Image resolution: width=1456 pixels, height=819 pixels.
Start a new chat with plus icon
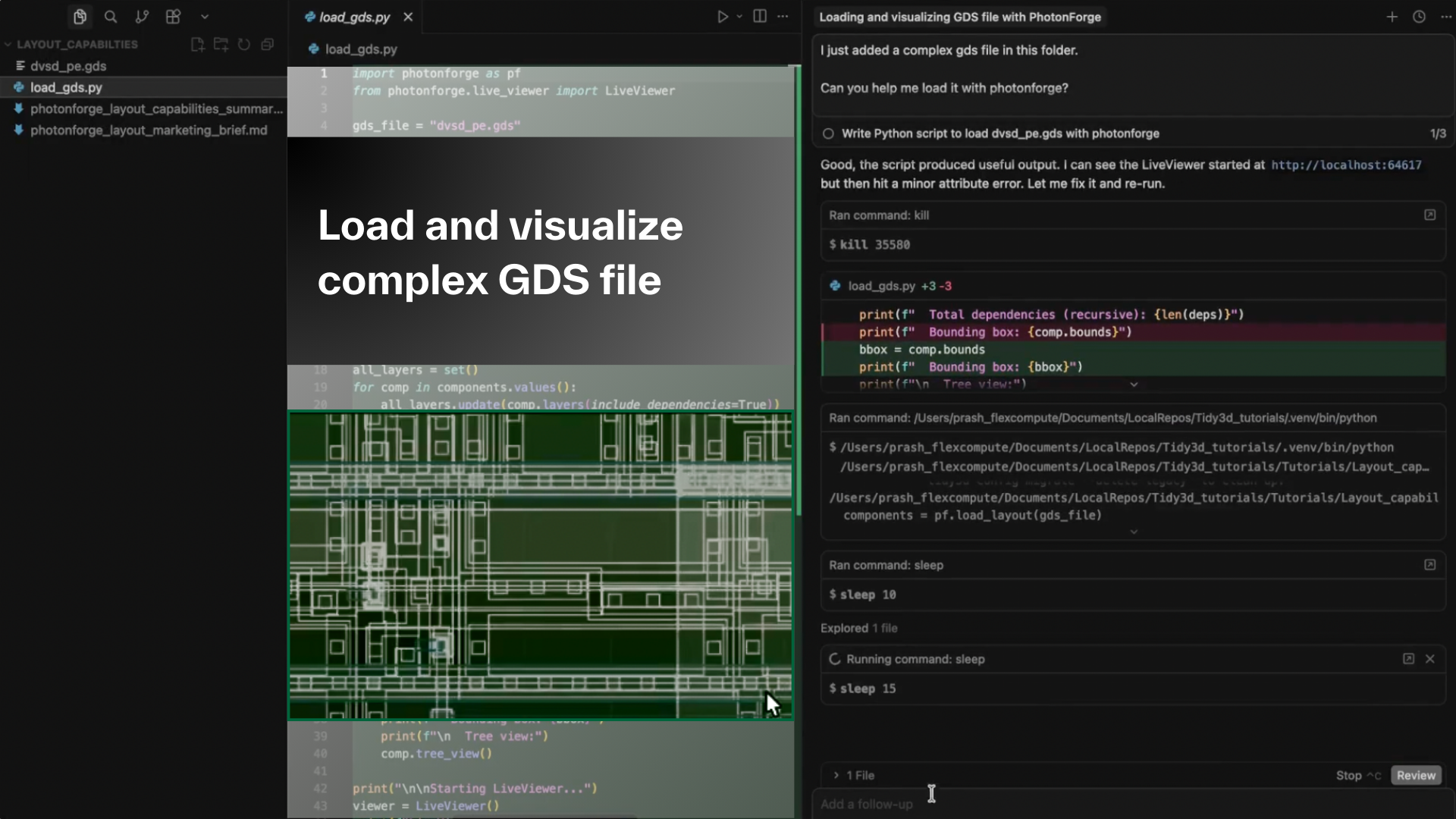pos(1392,17)
